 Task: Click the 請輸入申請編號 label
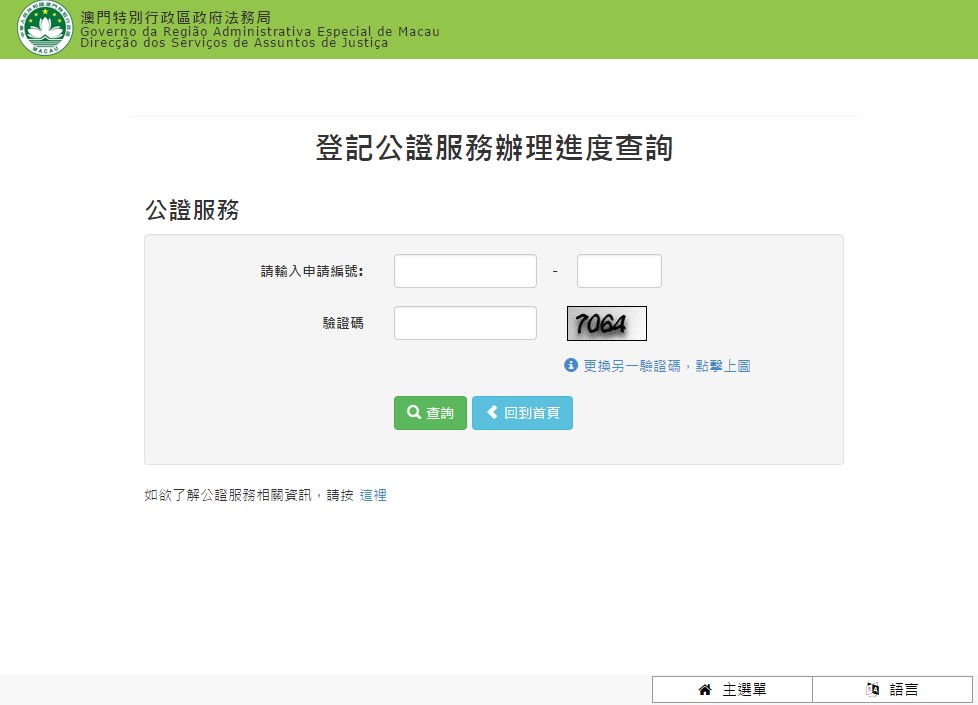point(311,271)
